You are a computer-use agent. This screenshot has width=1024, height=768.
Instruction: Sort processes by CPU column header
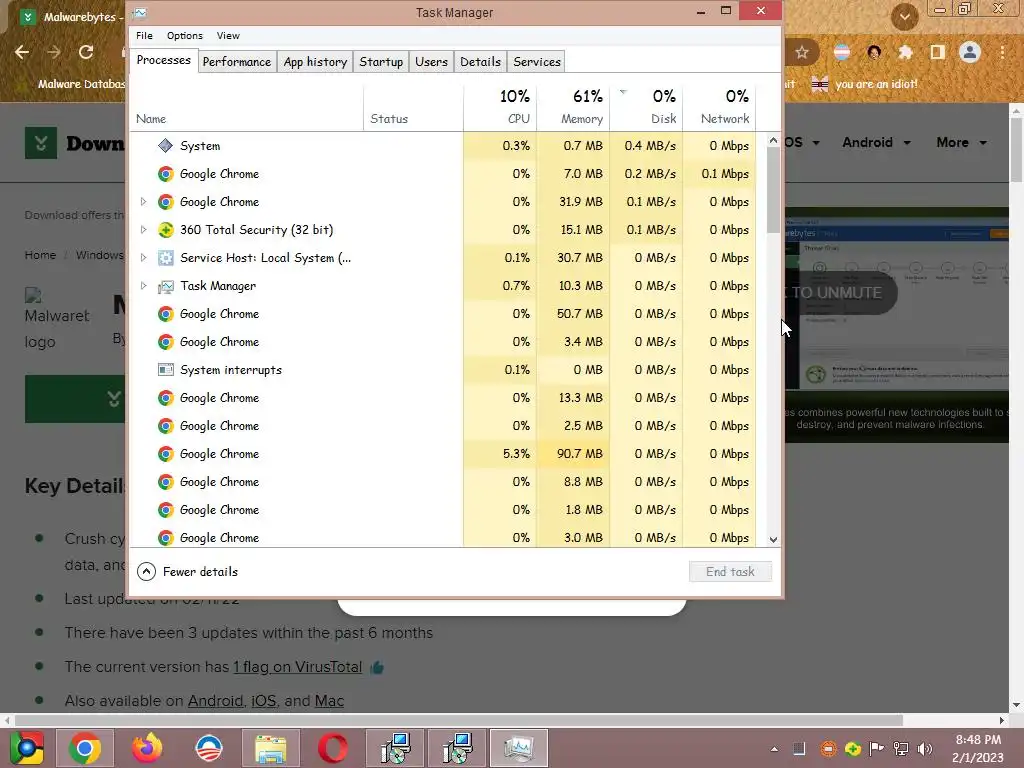(x=500, y=107)
